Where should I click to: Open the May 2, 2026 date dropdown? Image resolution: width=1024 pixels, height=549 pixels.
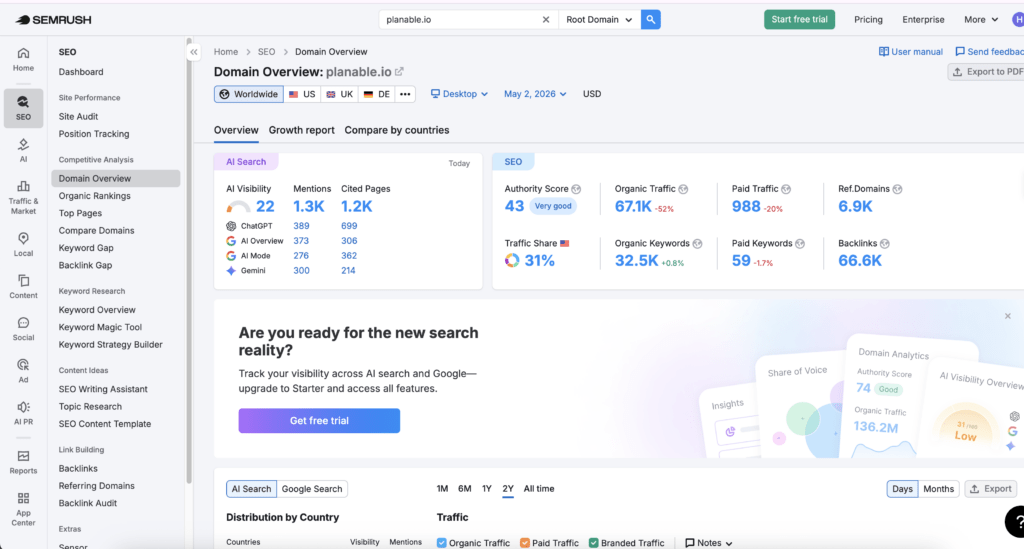click(535, 94)
